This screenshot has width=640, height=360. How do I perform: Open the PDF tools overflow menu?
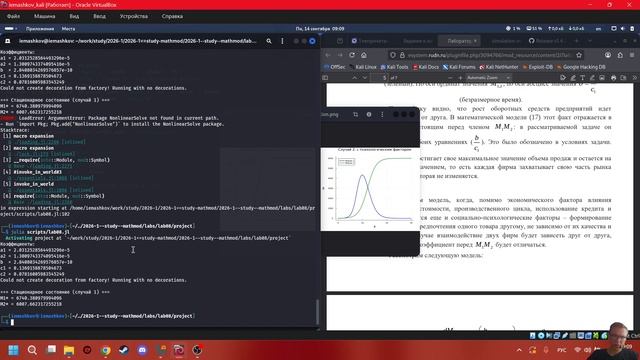click(x=634, y=78)
